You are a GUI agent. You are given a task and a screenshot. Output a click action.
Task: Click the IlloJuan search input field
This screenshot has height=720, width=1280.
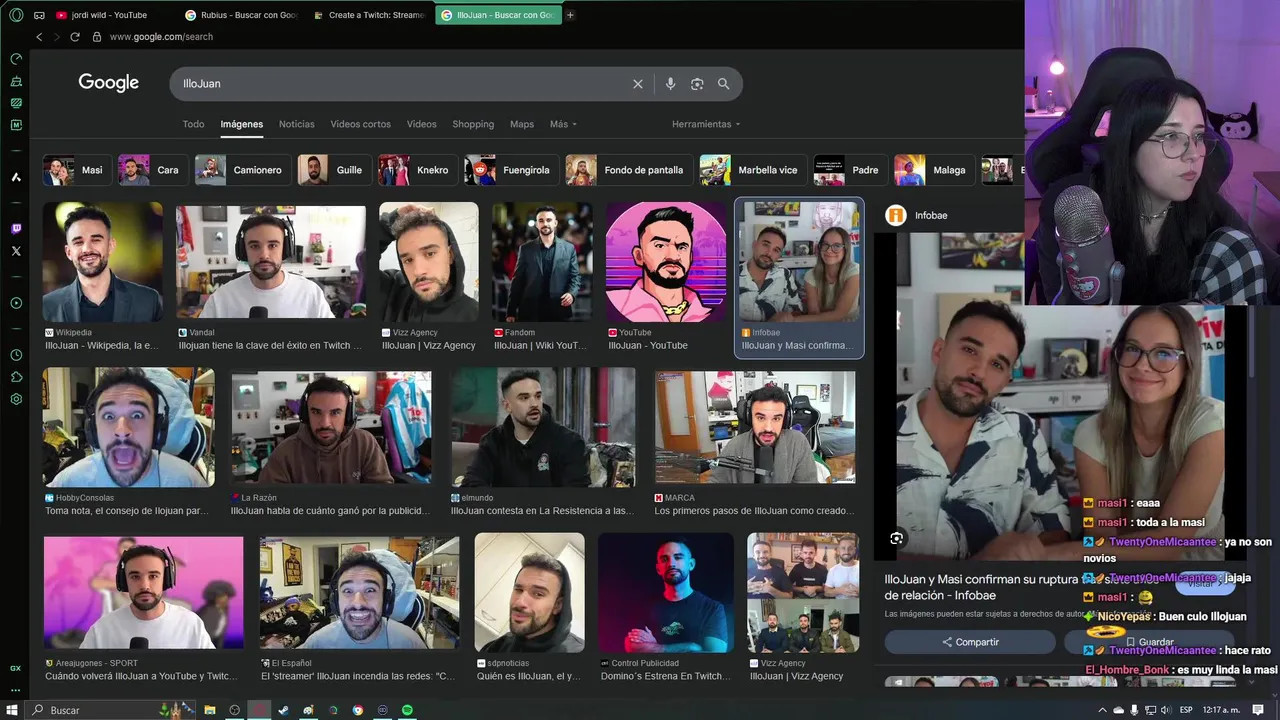click(x=400, y=84)
